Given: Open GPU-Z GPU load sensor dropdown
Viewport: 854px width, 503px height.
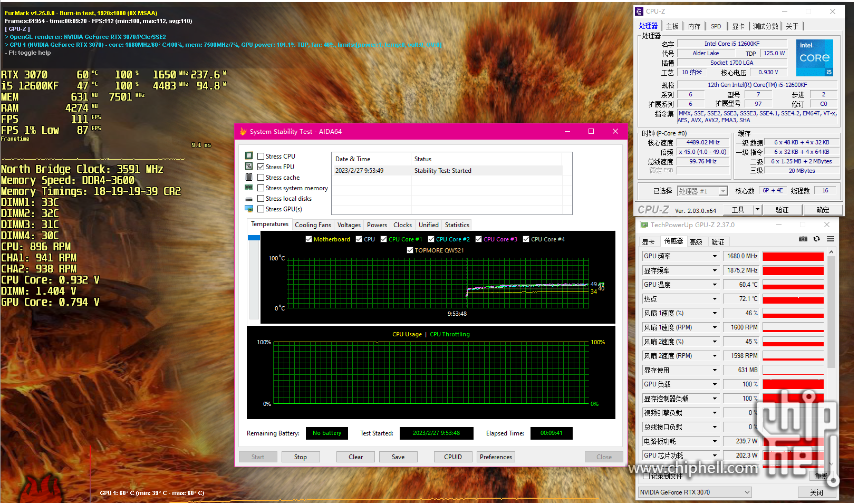Looking at the screenshot, I should 715,384.
